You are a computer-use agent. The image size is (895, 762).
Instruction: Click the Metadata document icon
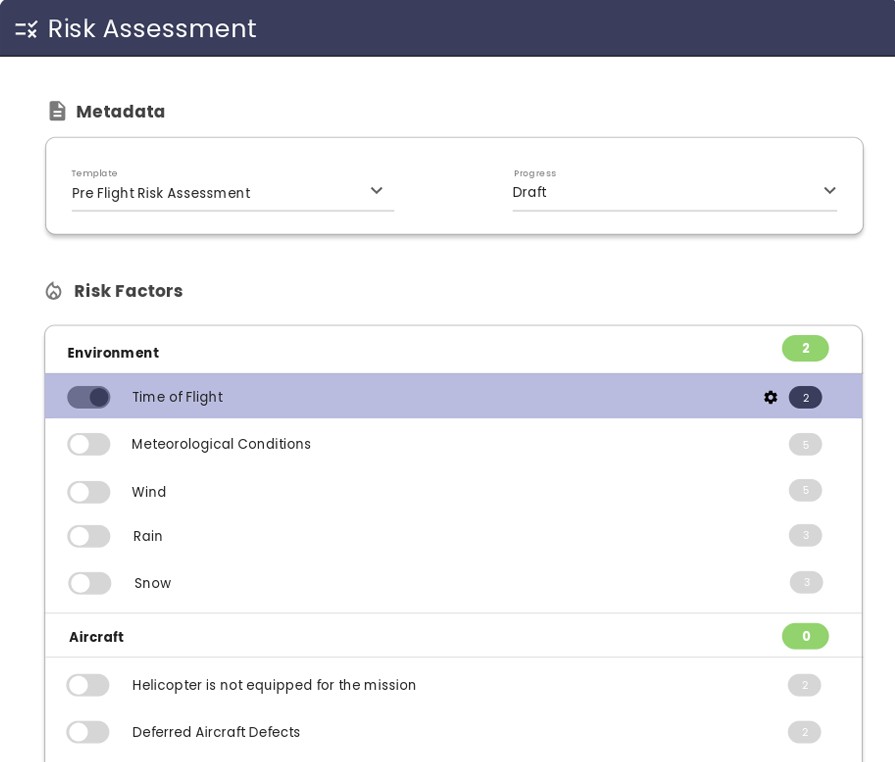57,111
